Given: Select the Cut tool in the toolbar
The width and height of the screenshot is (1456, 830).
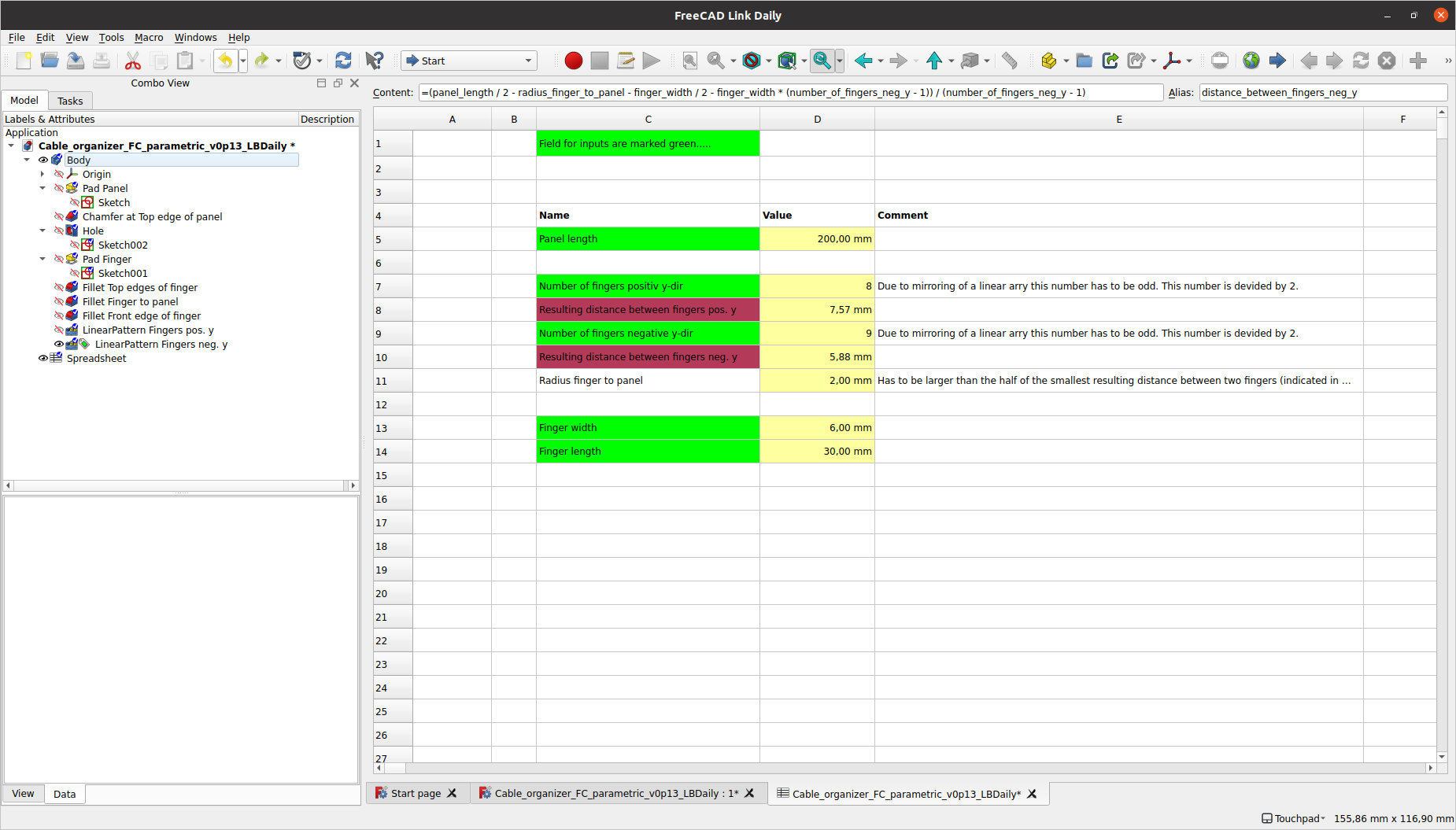Looking at the screenshot, I should (x=132, y=61).
